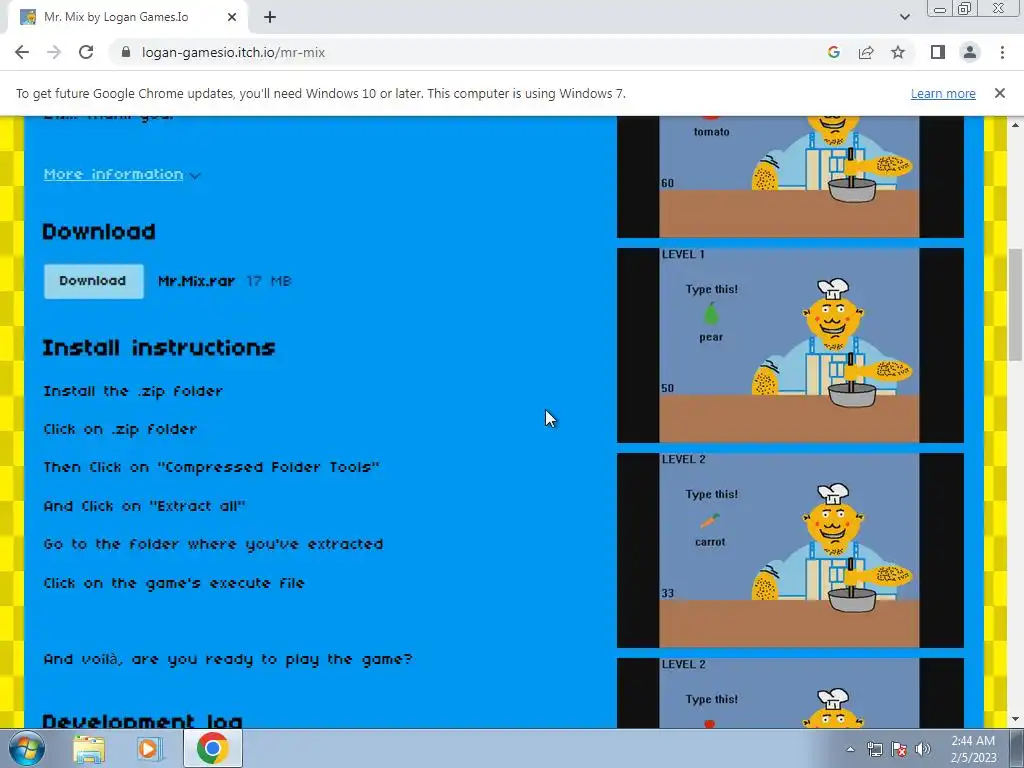Click the Chrome taskbar icon
Image resolution: width=1024 pixels, height=768 pixels.
coord(213,748)
